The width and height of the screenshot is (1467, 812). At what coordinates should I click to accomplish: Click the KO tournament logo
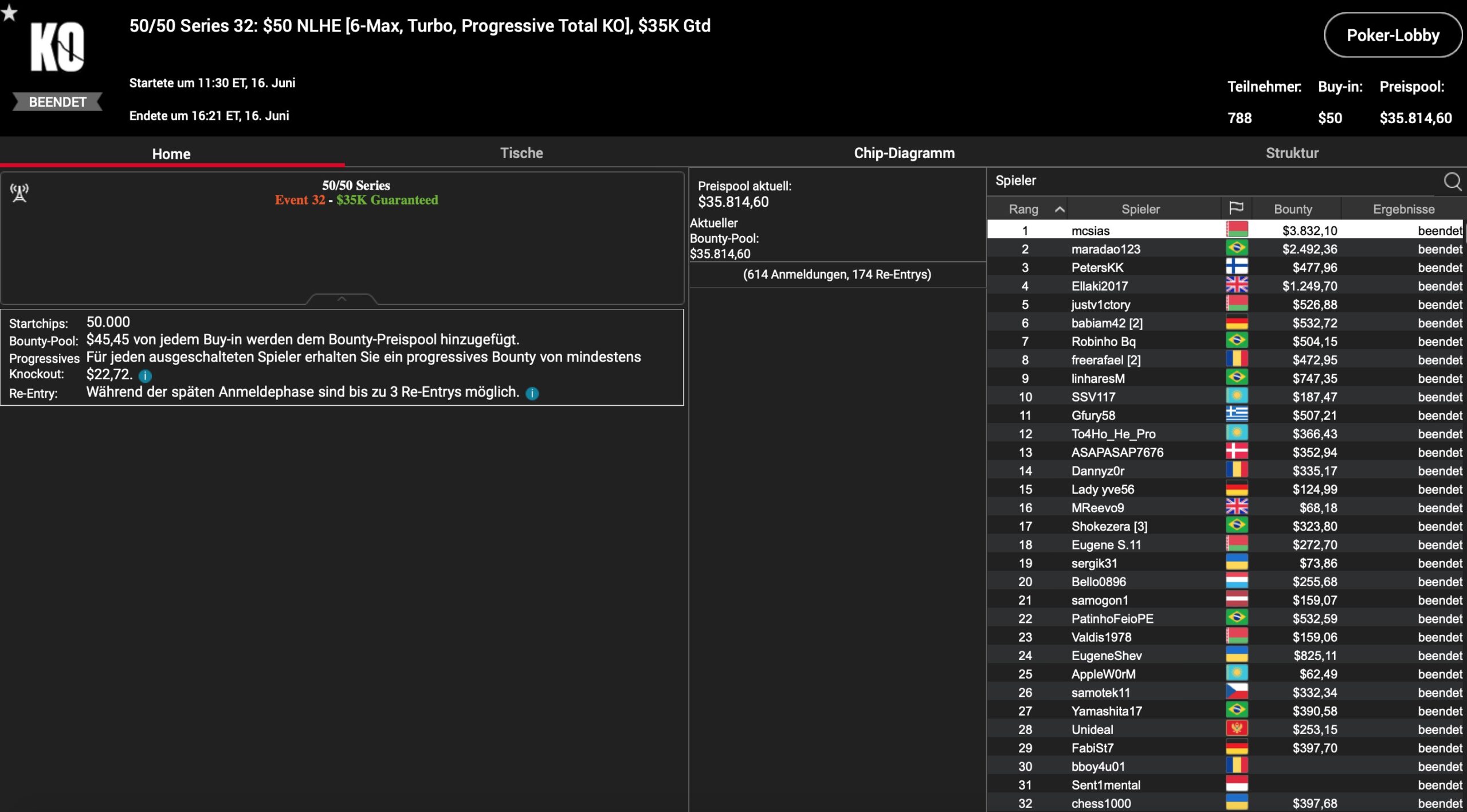pyautogui.click(x=57, y=47)
